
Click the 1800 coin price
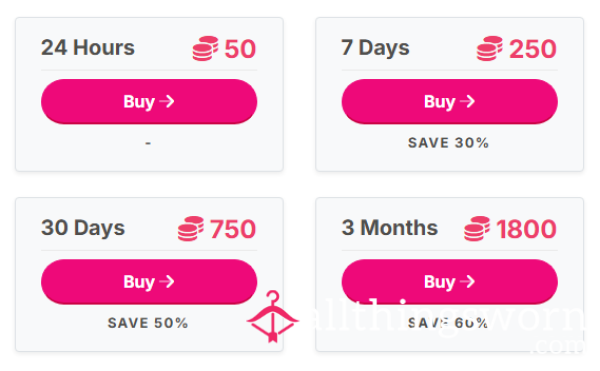pyautogui.click(x=526, y=229)
